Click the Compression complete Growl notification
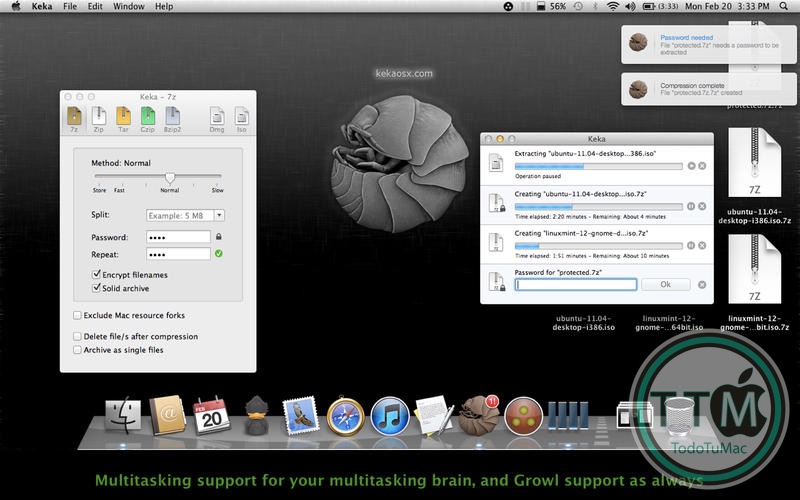Image resolution: width=800 pixels, height=500 pixels. pos(709,89)
